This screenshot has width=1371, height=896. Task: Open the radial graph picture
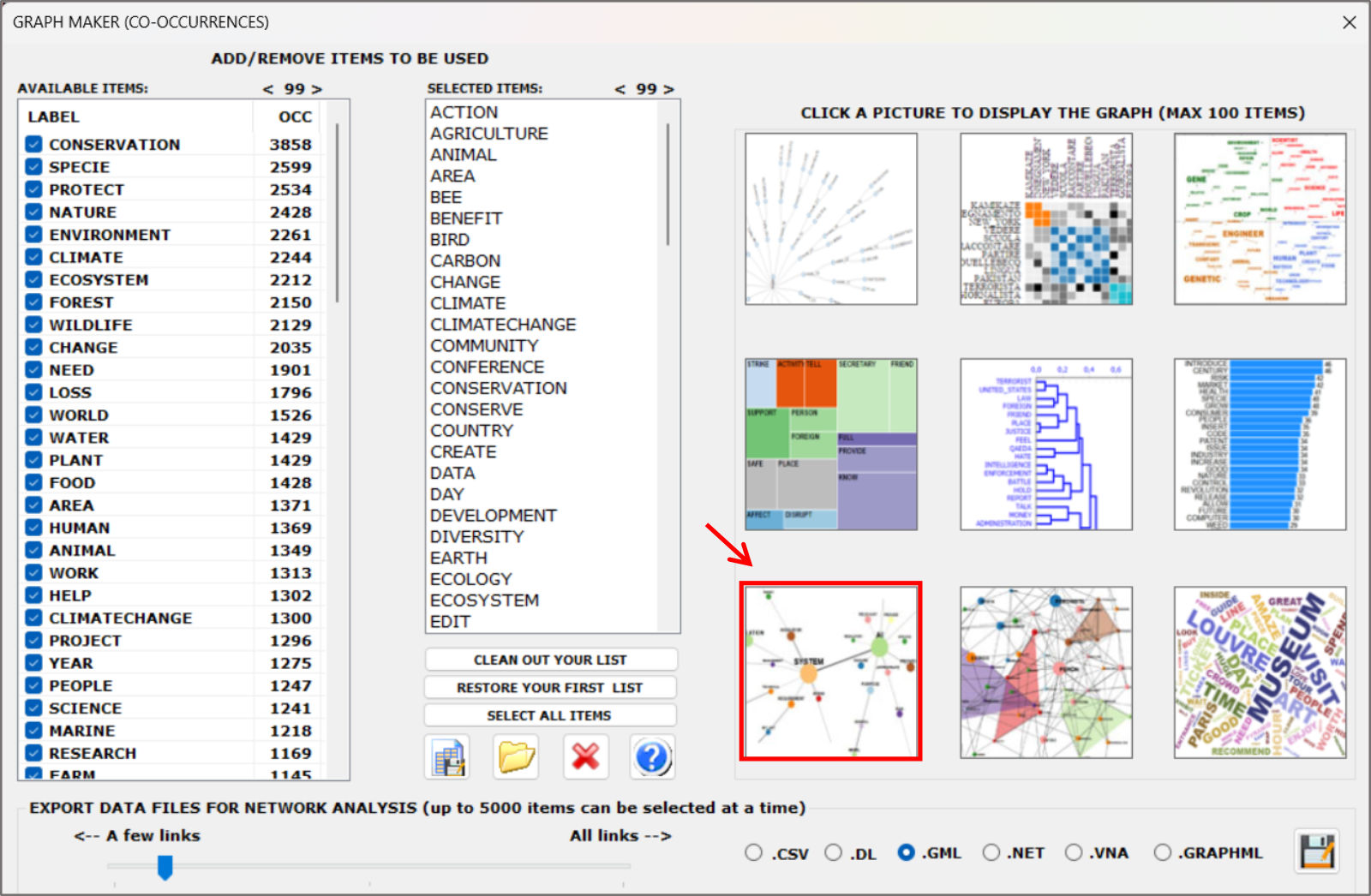(830, 219)
